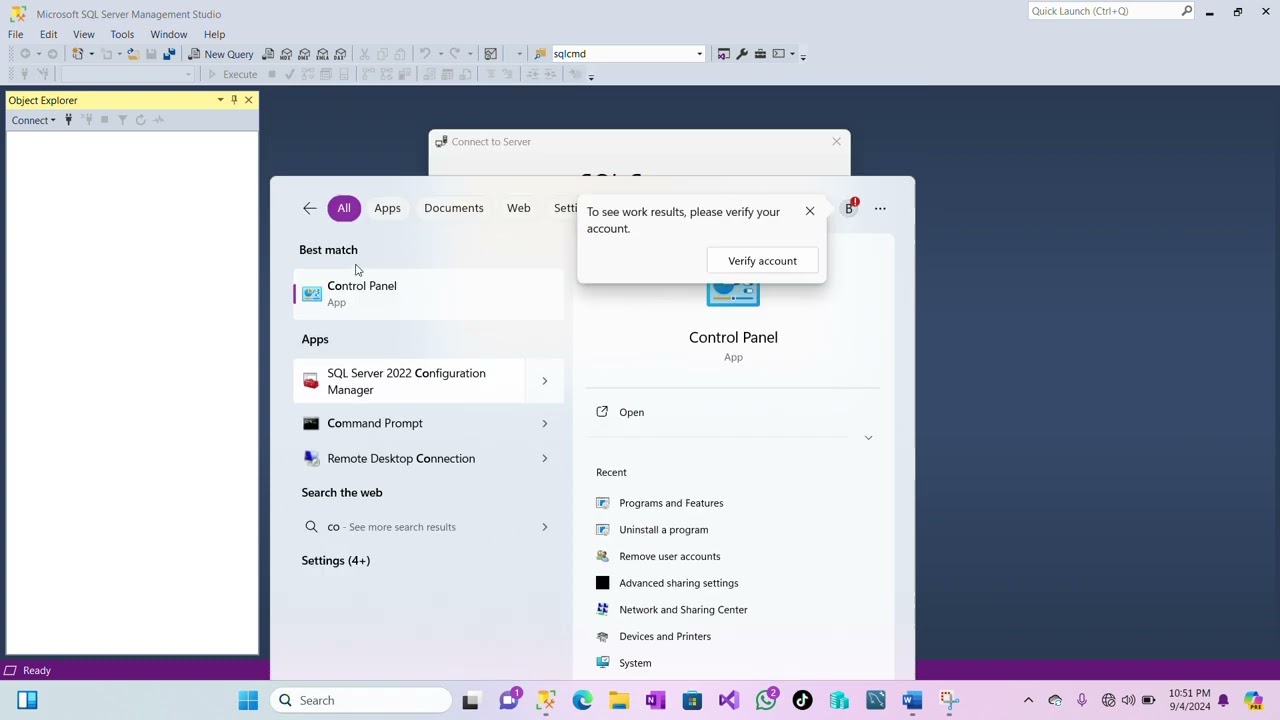Click the MDX query toolbar icon
This screenshot has height=720, width=1280.
(287, 54)
